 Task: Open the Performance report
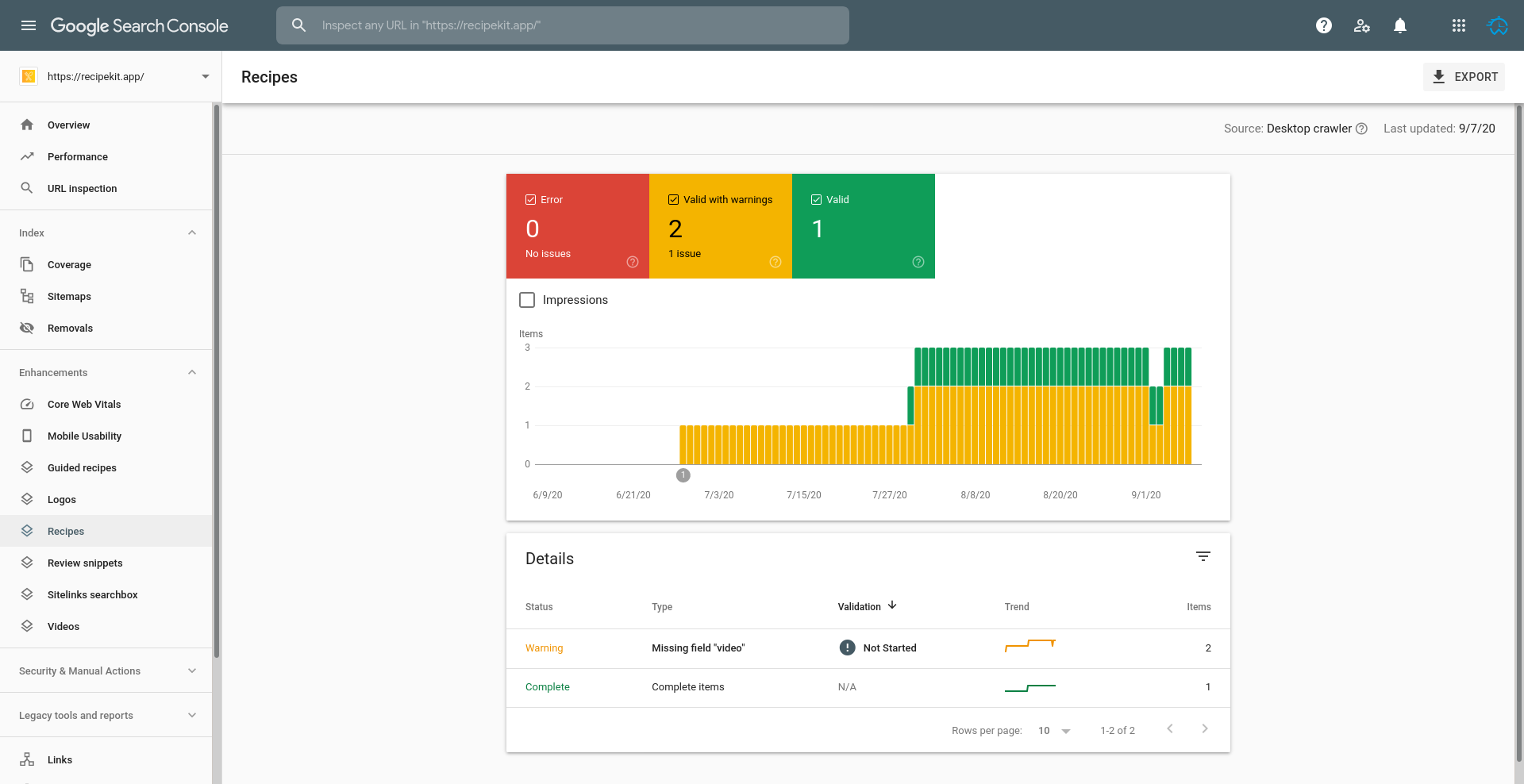pos(106,156)
